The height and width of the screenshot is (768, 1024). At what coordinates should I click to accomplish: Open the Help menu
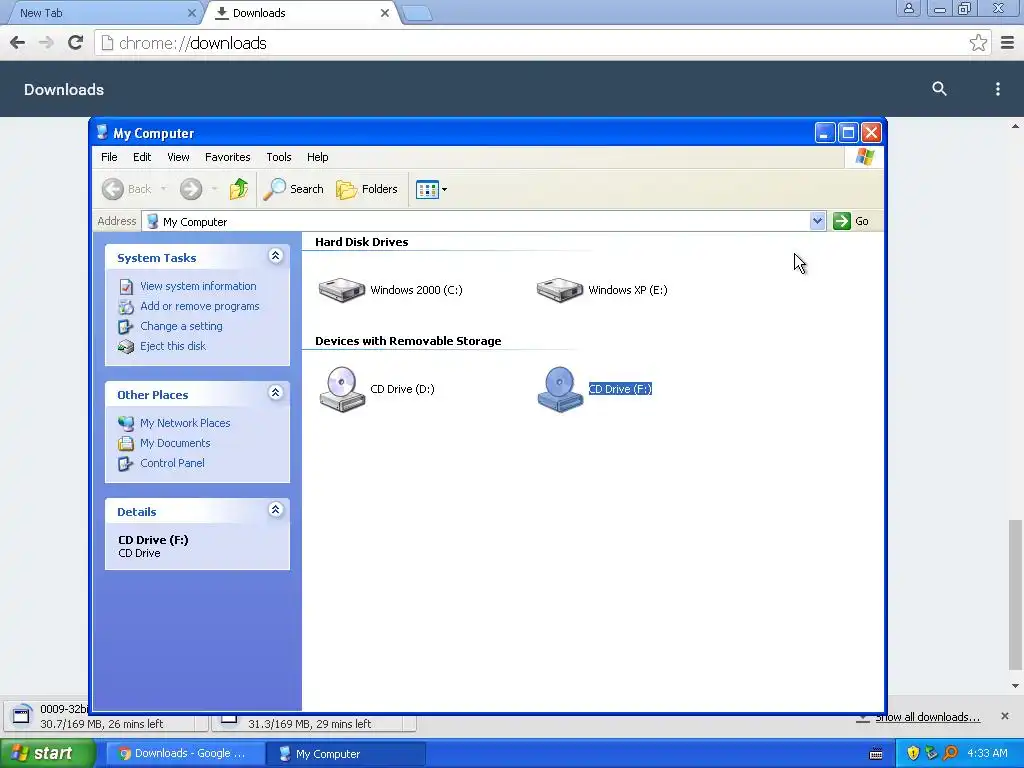click(x=317, y=157)
